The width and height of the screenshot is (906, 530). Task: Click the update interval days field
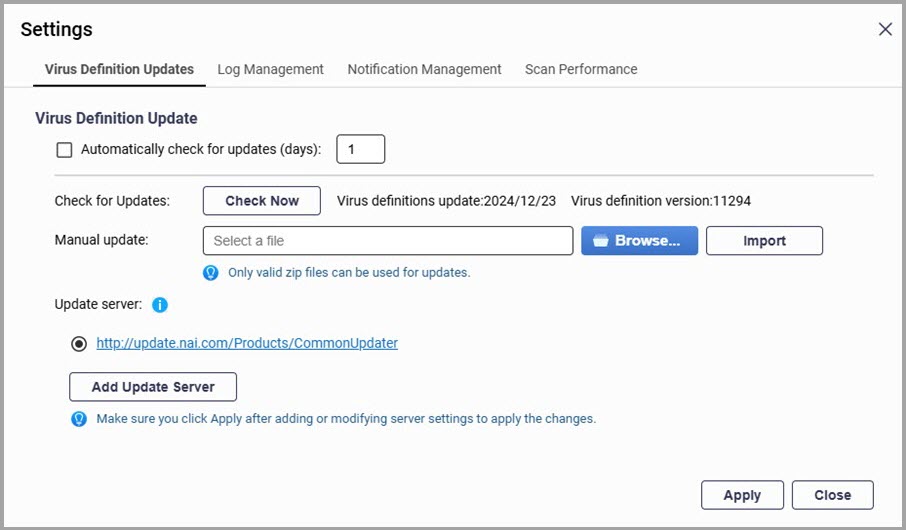pyautogui.click(x=361, y=149)
